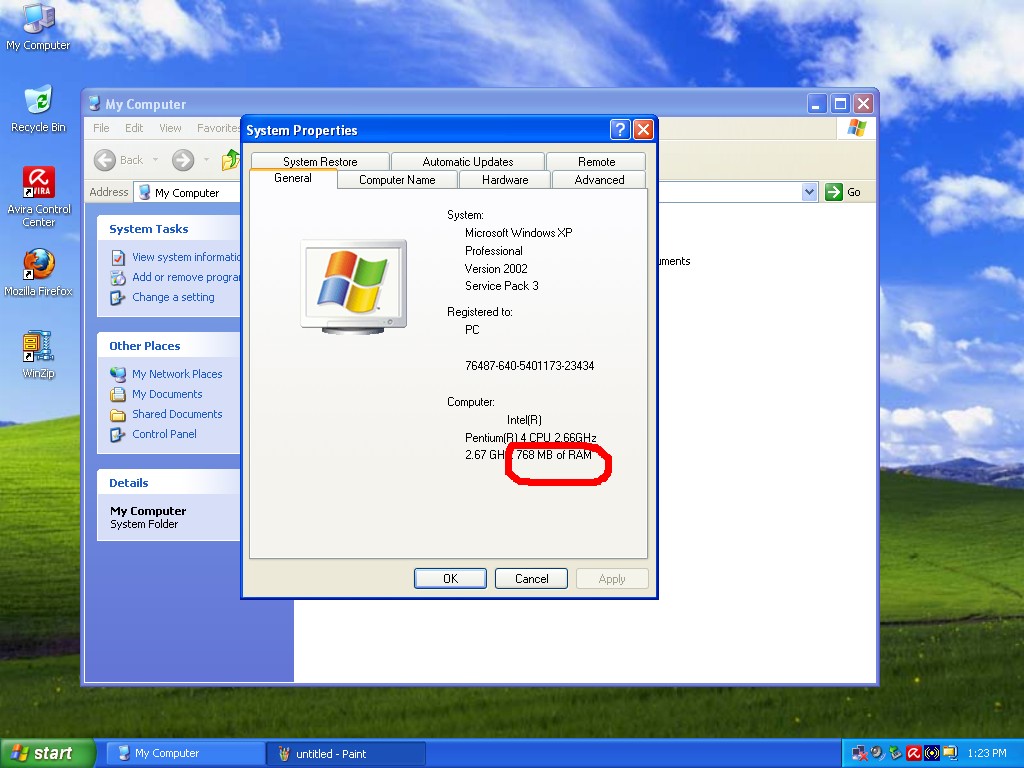This screenshot has width=1024, height=768.
Task: Click the red Avira tray icon
Action: click(x=914, y=753)
